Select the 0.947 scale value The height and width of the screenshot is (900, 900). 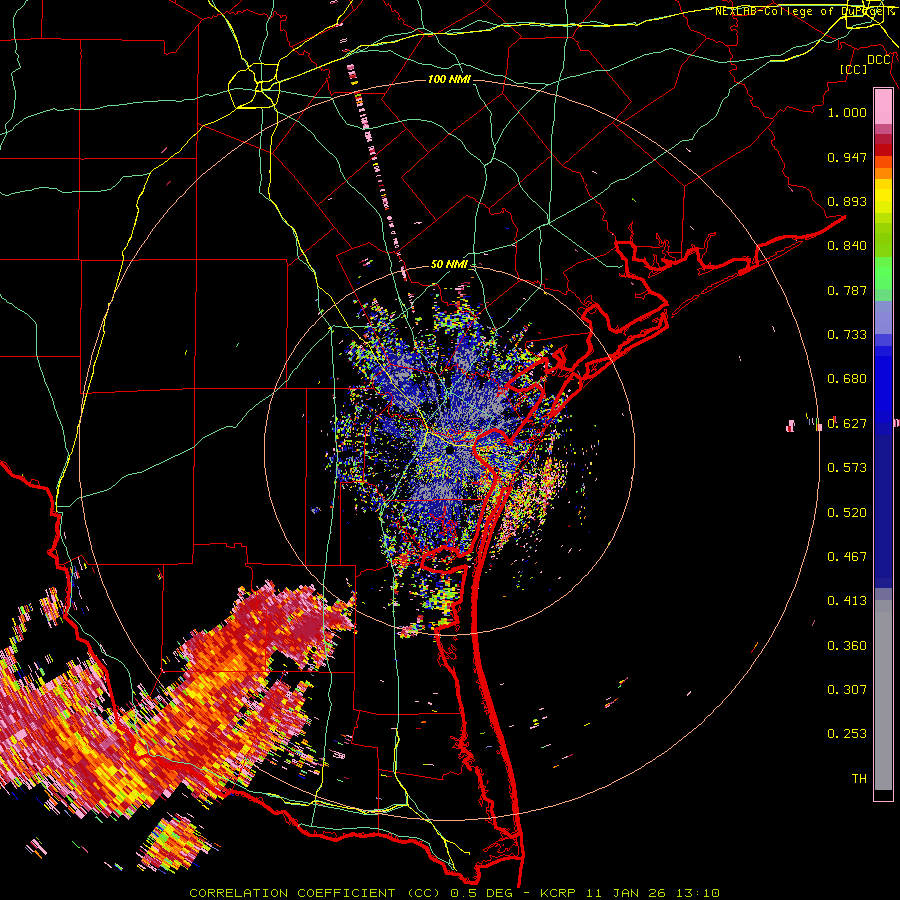tap(847, 157)
